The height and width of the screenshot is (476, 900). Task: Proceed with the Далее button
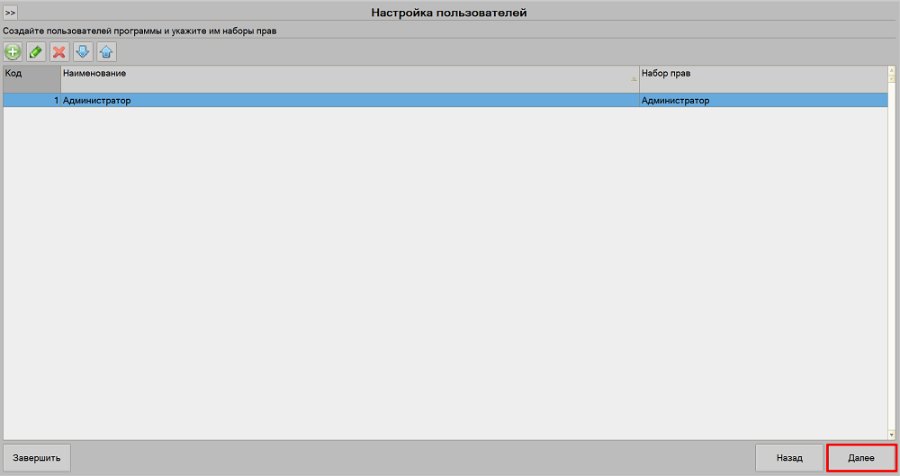coord(861,458)
